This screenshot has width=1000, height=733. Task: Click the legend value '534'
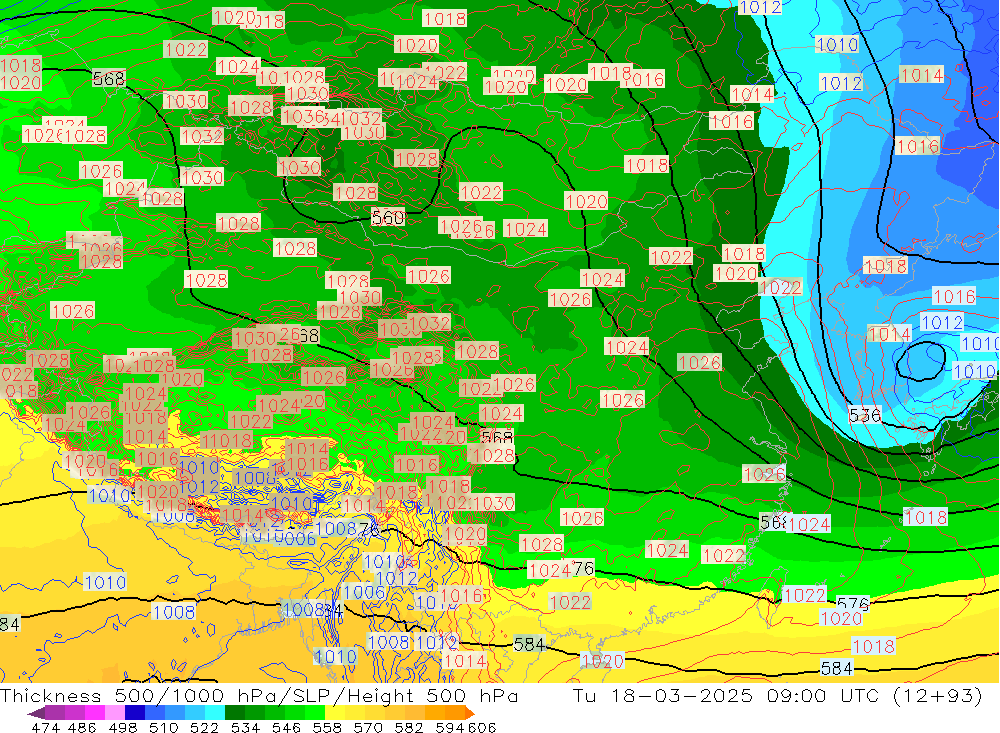(x=246, y=727)
